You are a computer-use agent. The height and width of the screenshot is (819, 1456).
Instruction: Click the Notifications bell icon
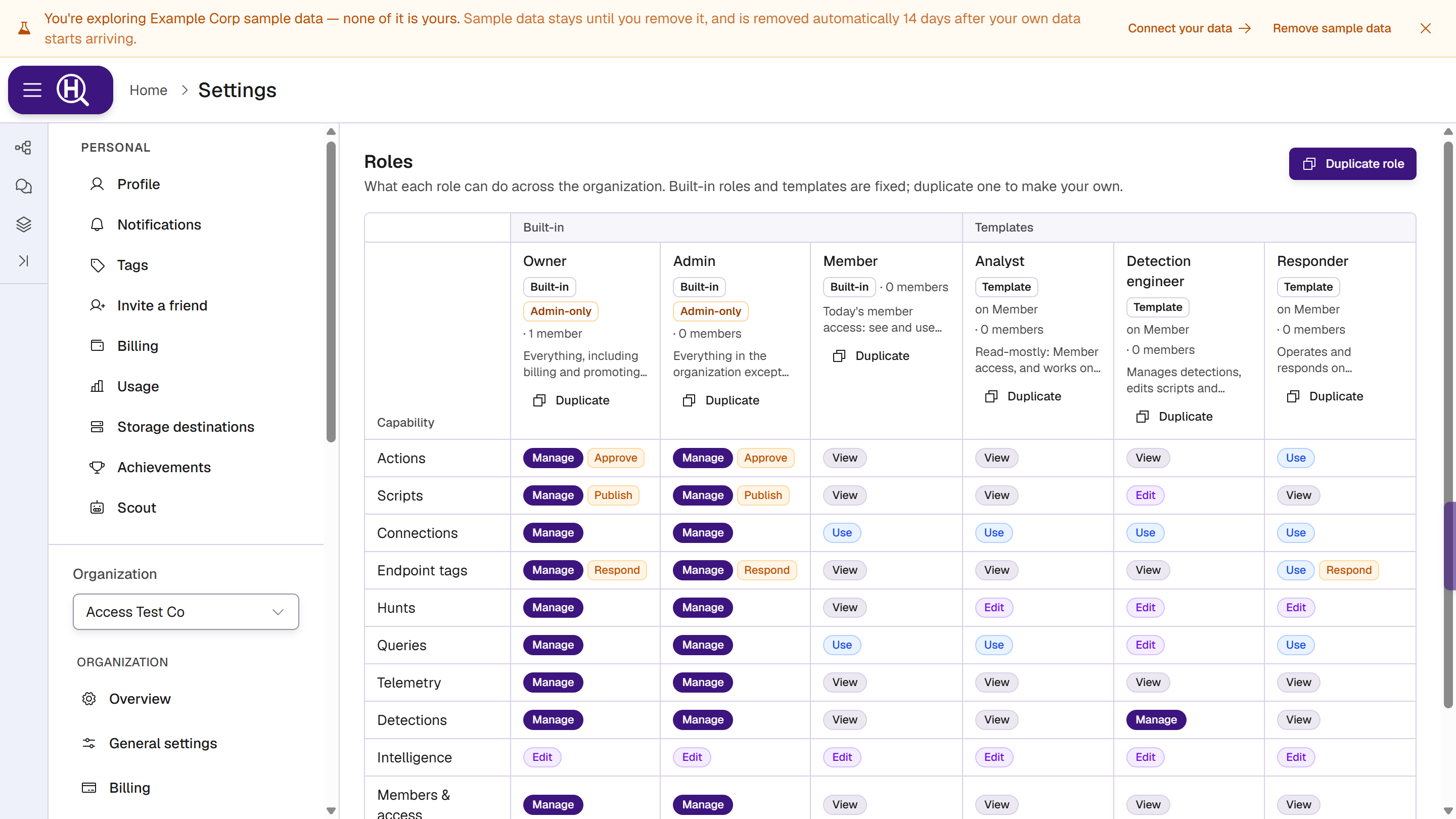[x=97, y=224]
